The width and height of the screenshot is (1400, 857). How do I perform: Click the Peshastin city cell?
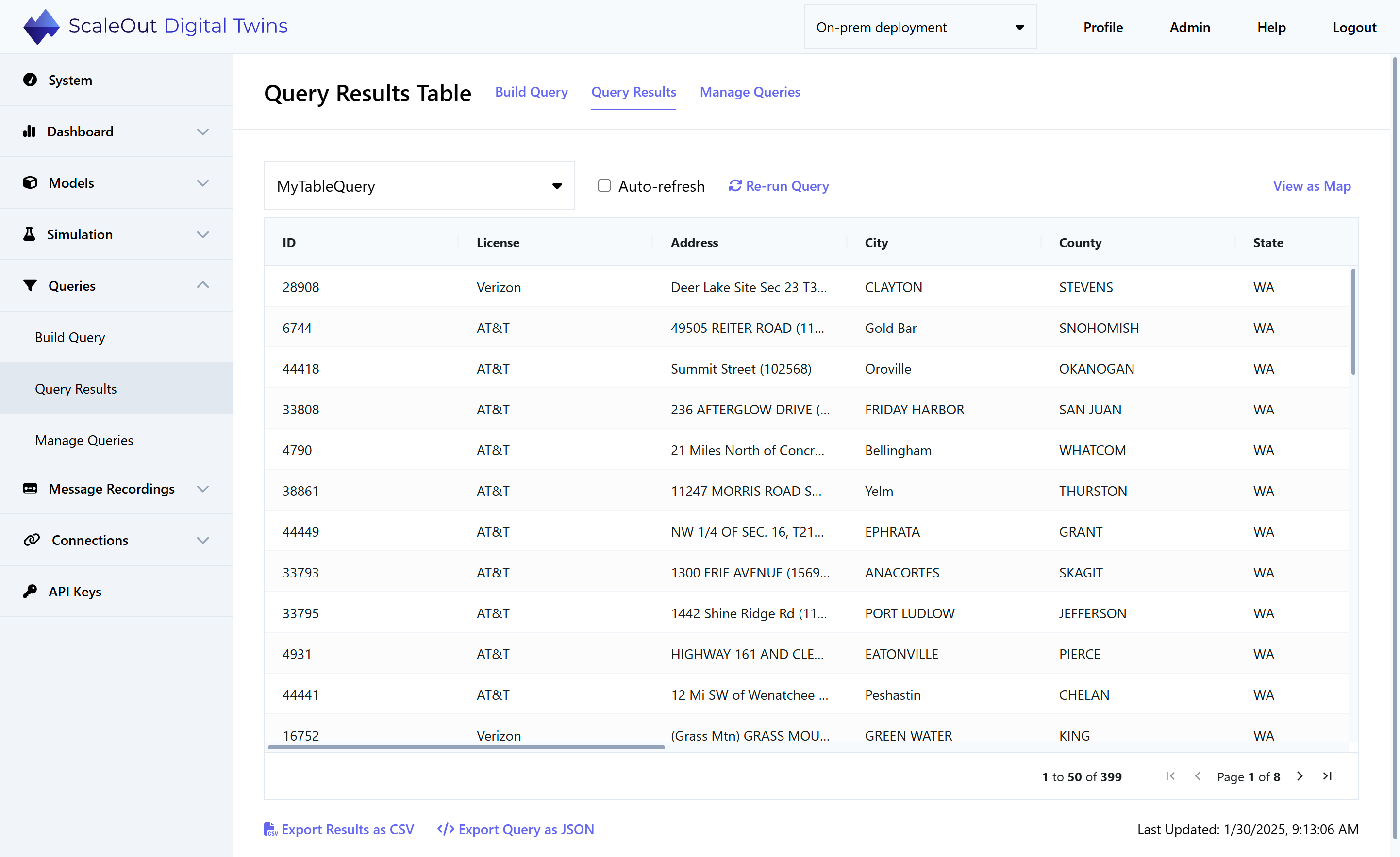pos(893,694)
